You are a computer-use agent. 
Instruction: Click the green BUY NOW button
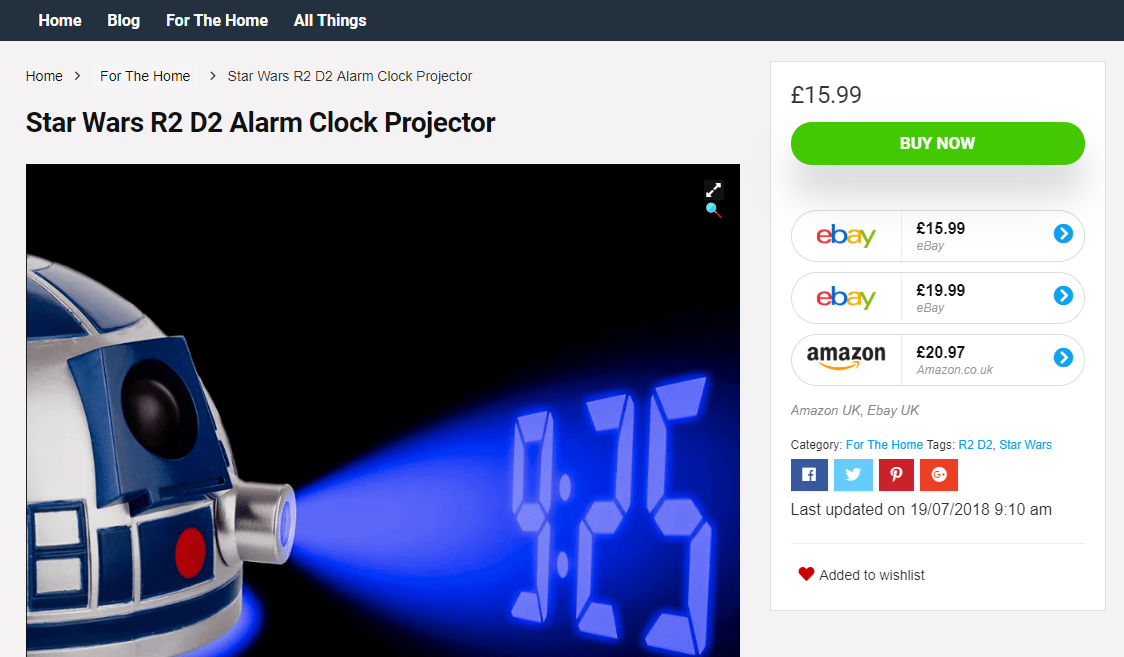(x=938, y=143)
